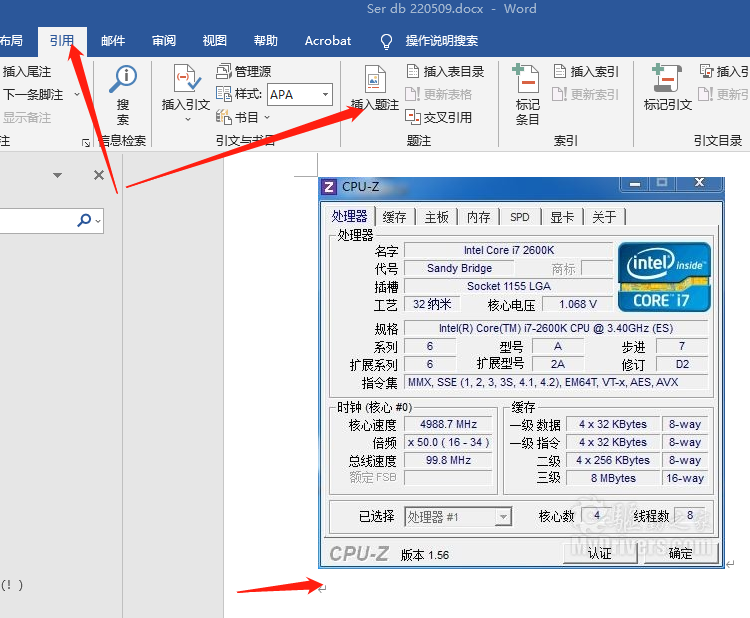Open the APA citation style combo box
The height and width of the screenshot is (618, 750).
299,94
